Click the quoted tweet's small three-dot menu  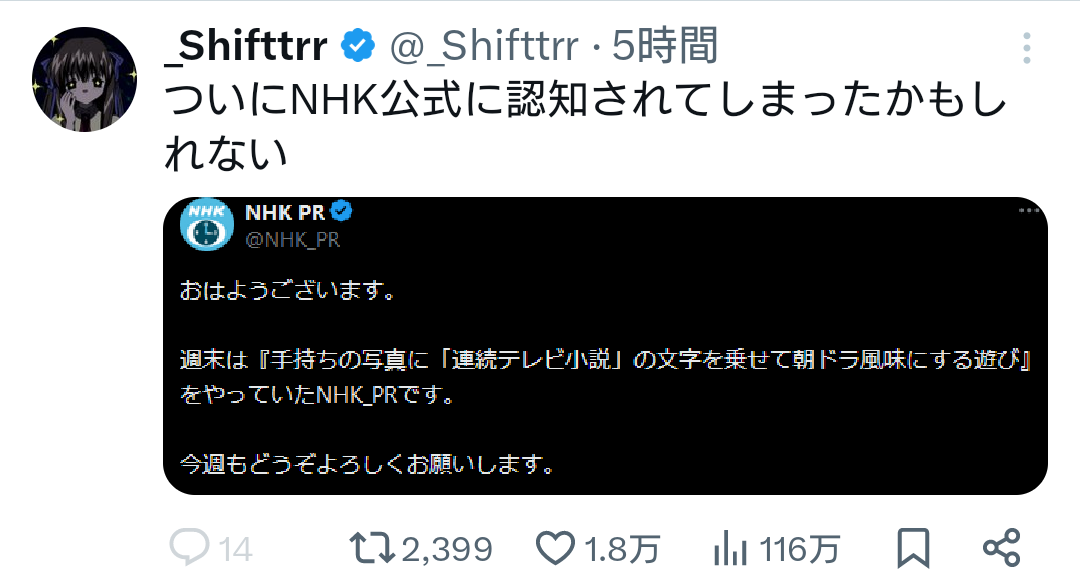point(1029,211)
